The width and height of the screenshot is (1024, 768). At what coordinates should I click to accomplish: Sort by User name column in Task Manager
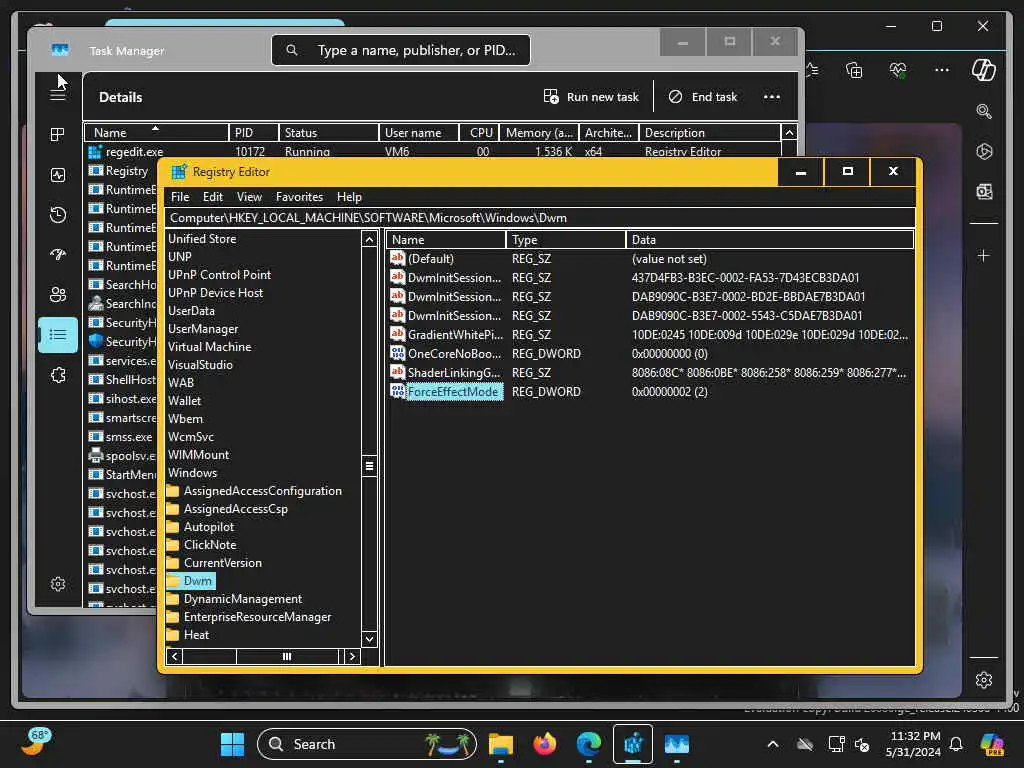tap(421, 133)
